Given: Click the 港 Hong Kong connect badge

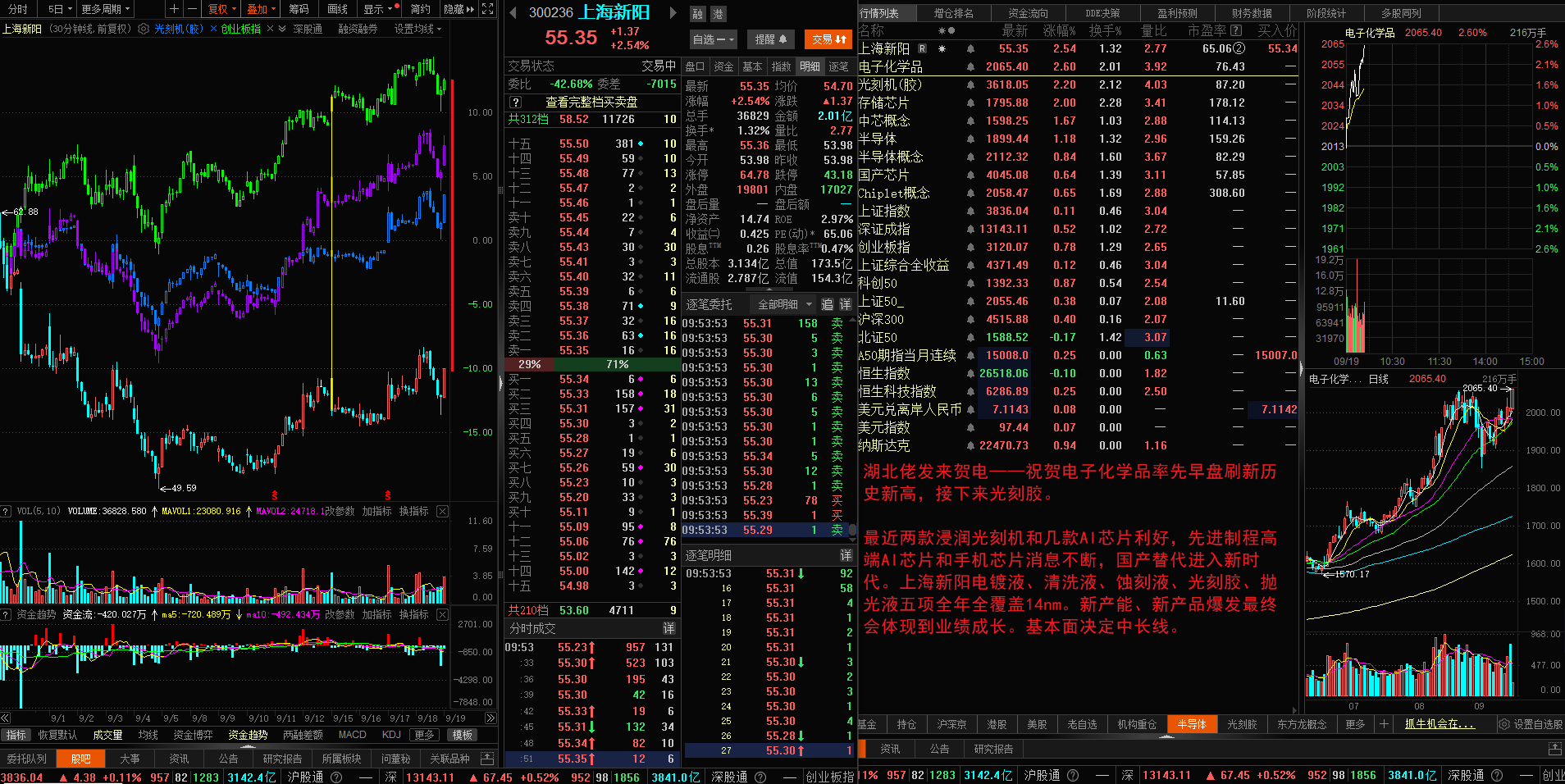Looking at the screenshot, I should 718,14.
